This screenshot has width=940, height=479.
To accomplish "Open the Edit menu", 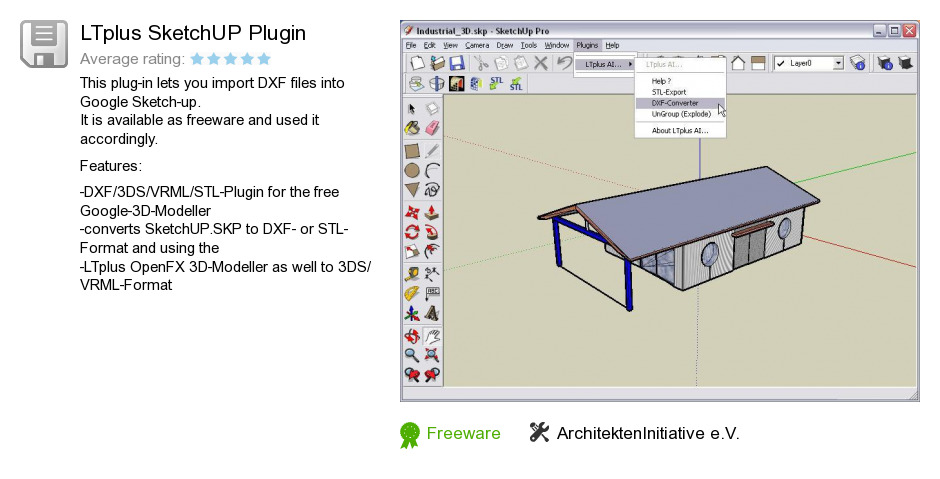I will tap(429, 45).
